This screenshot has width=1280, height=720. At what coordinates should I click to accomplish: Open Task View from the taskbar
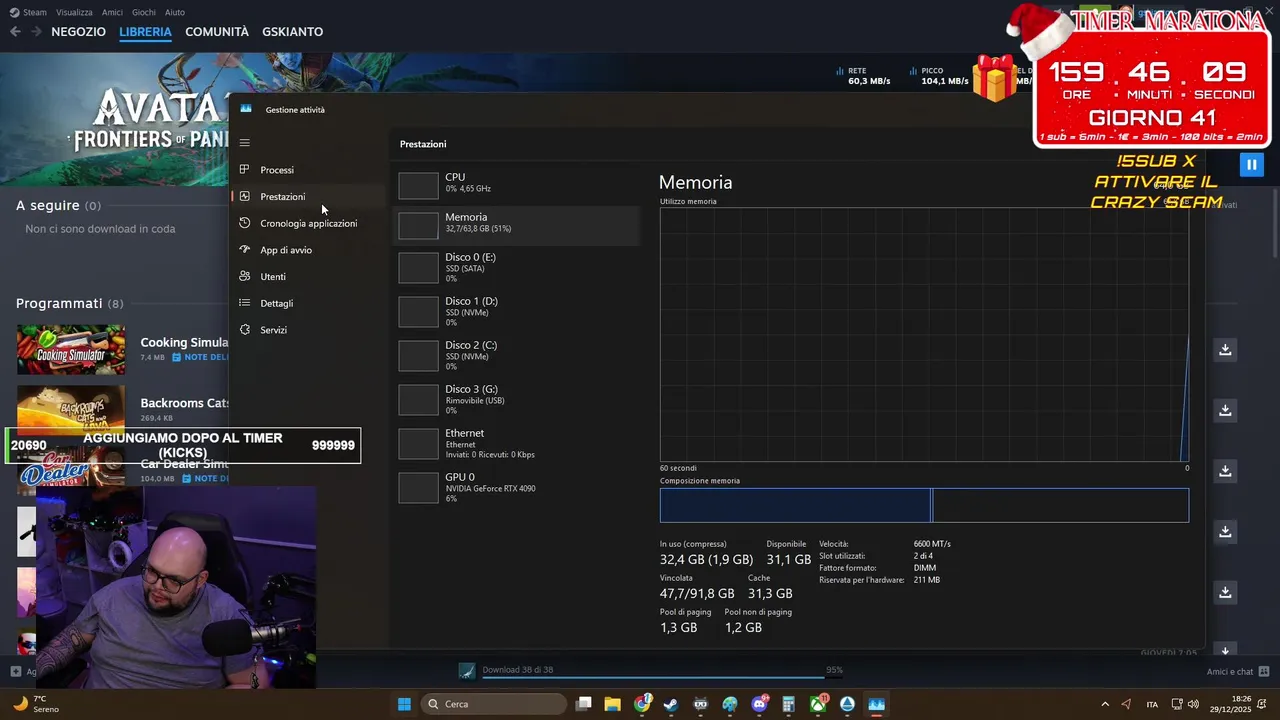pos(584,704)
